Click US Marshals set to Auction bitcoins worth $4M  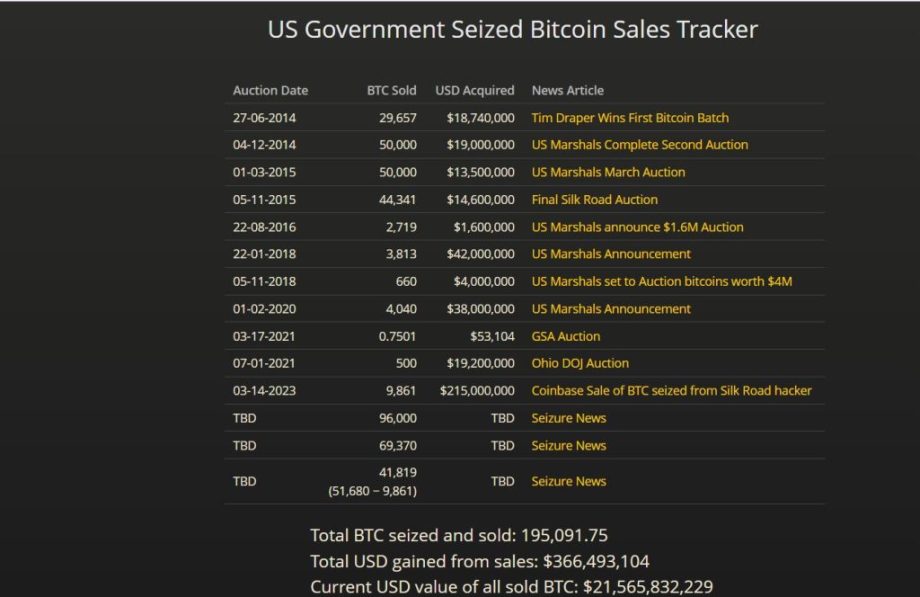661,282
